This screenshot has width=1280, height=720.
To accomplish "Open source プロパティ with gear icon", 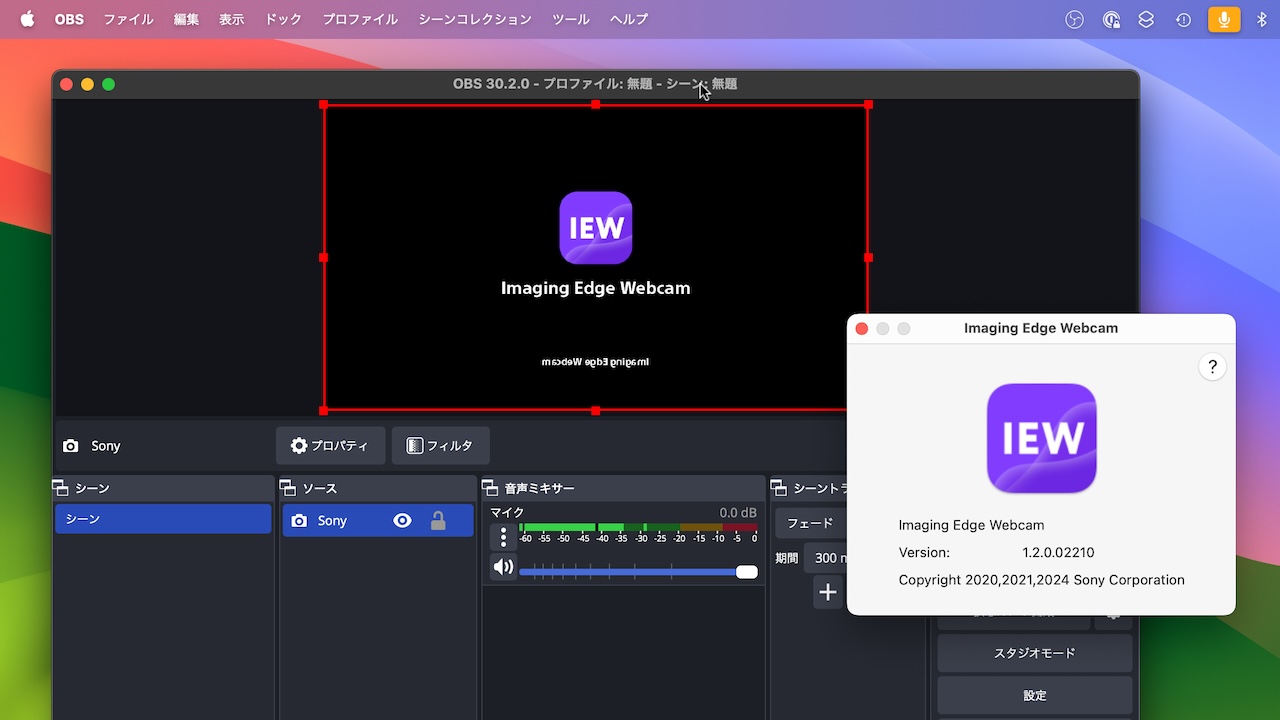I will pos(330,446).
